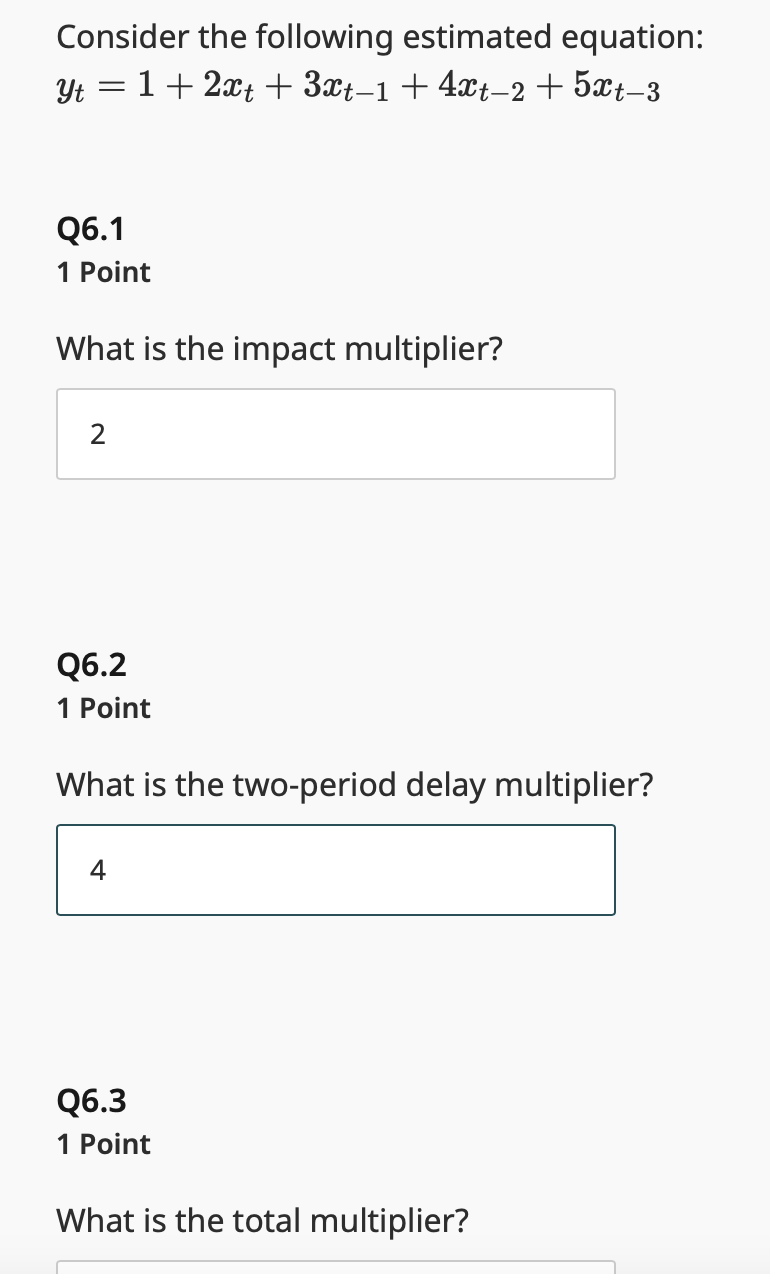The height and width of the screenshot is (1274, 770).
Task: Click the Q6.3 answer field at page bottom
Action: click(335, 1268)
